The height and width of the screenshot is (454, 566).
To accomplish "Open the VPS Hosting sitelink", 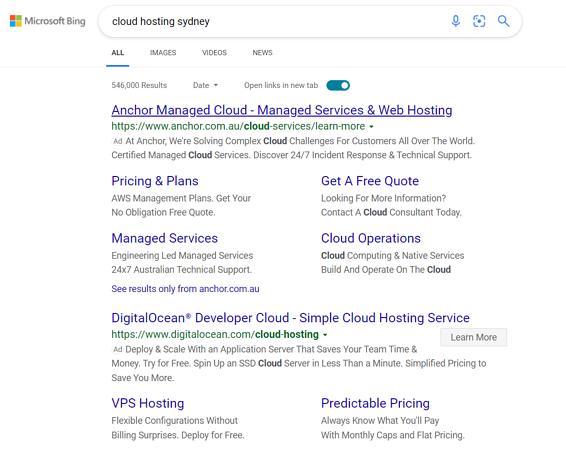I will pos(148,403).
